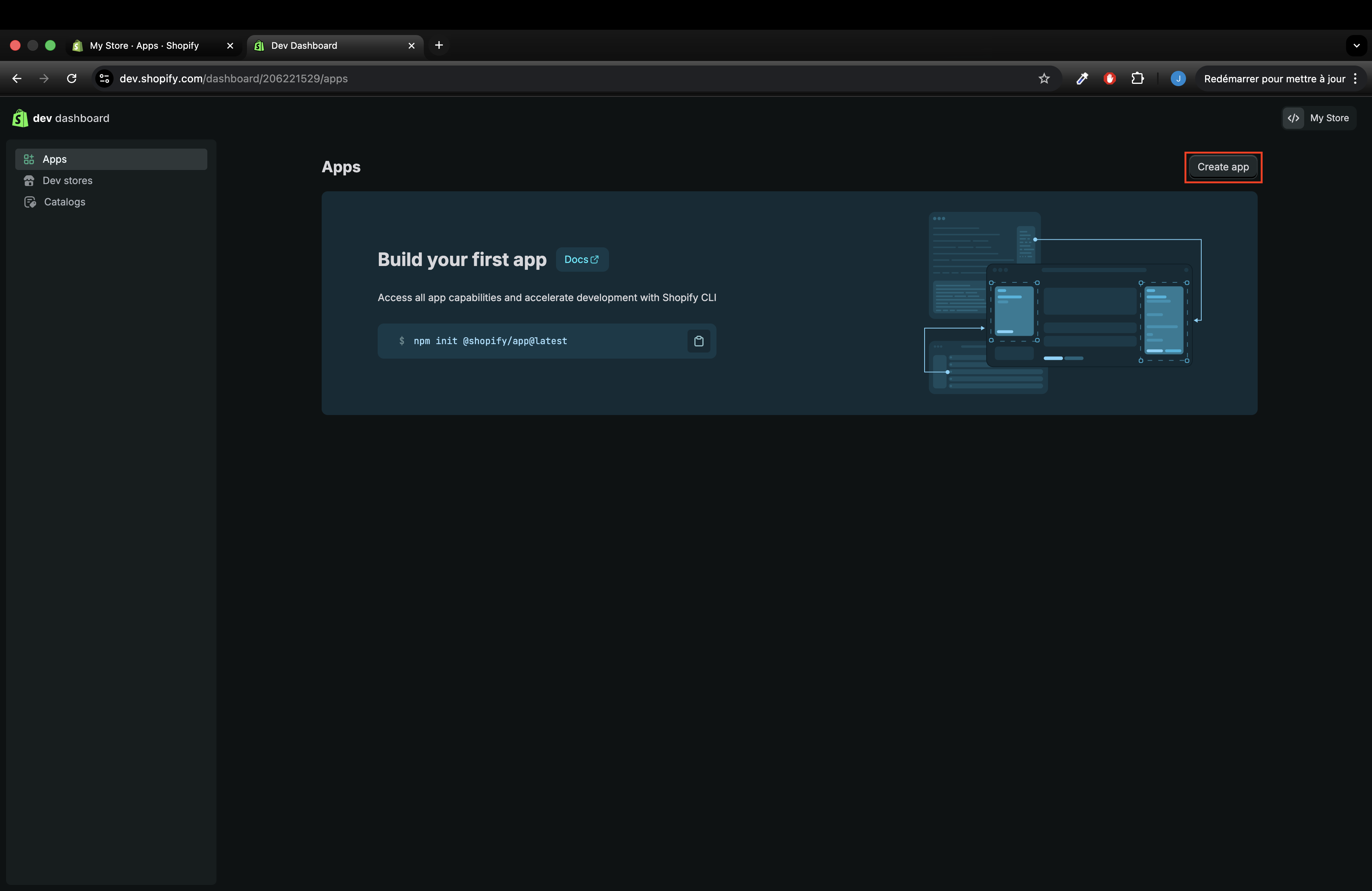Open the browser extensions puzzle icon
This screenshot has width=1372, height=891.
pyautogui.click(x=1137, y=79)
